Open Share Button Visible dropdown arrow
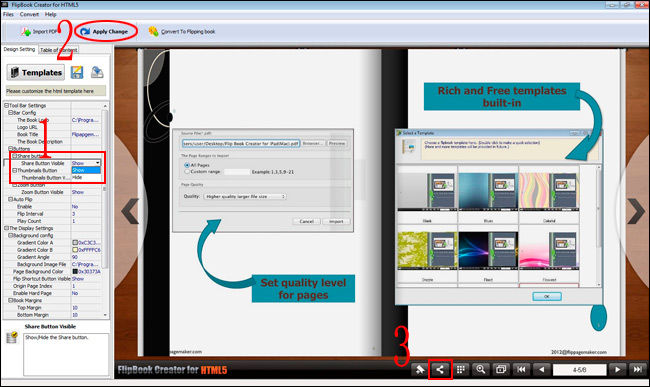Viewport: 650px width, 387px height. 97,163
